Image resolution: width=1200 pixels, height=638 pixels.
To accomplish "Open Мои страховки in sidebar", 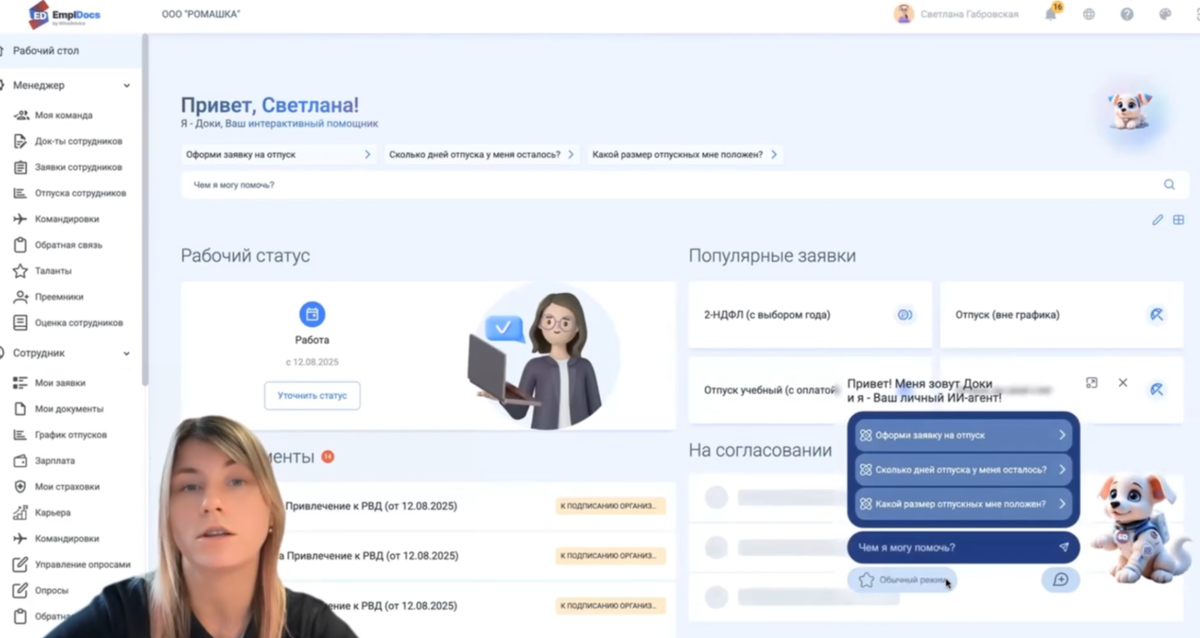I will coord(67,487).
